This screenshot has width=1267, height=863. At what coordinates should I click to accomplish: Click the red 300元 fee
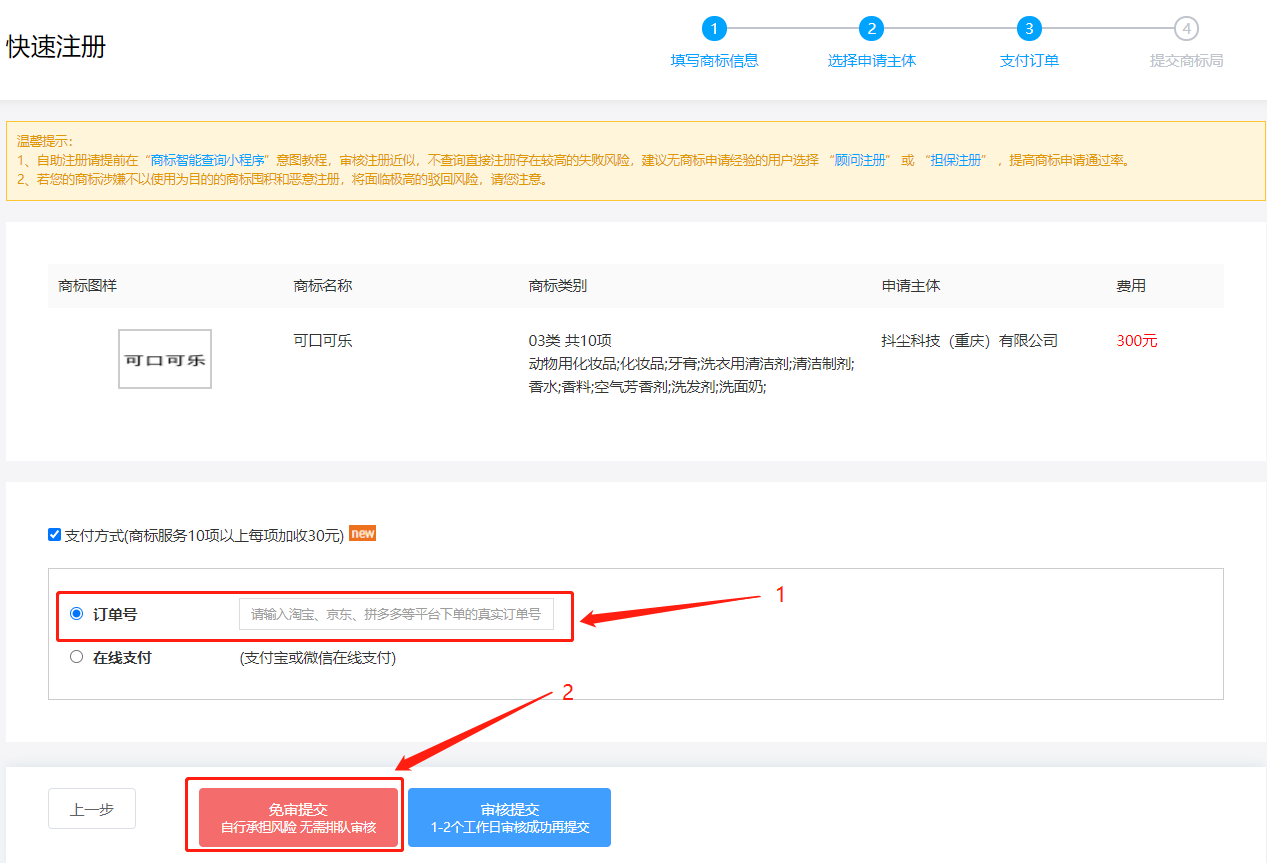(x=1137, y=340)
